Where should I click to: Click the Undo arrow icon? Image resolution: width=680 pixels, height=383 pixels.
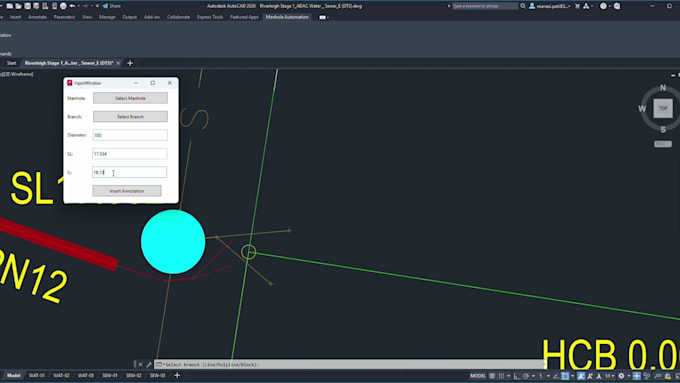click(72, 6)
